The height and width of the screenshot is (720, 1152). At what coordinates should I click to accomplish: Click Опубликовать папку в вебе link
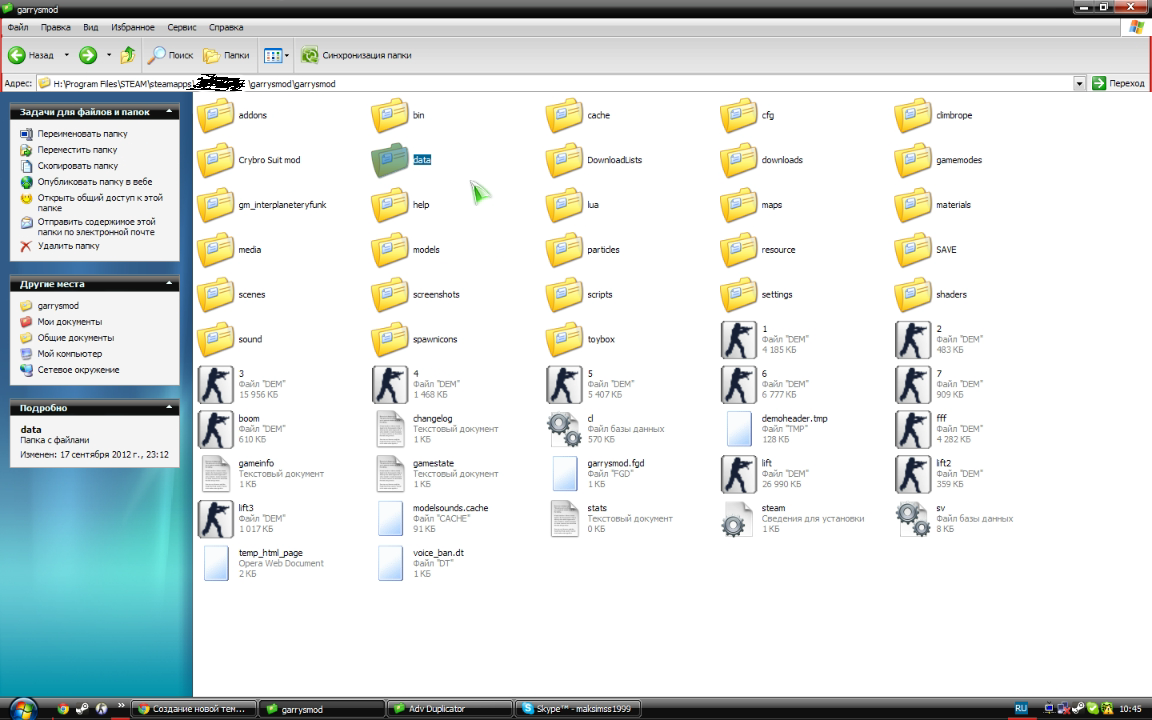tap(95, 182)
